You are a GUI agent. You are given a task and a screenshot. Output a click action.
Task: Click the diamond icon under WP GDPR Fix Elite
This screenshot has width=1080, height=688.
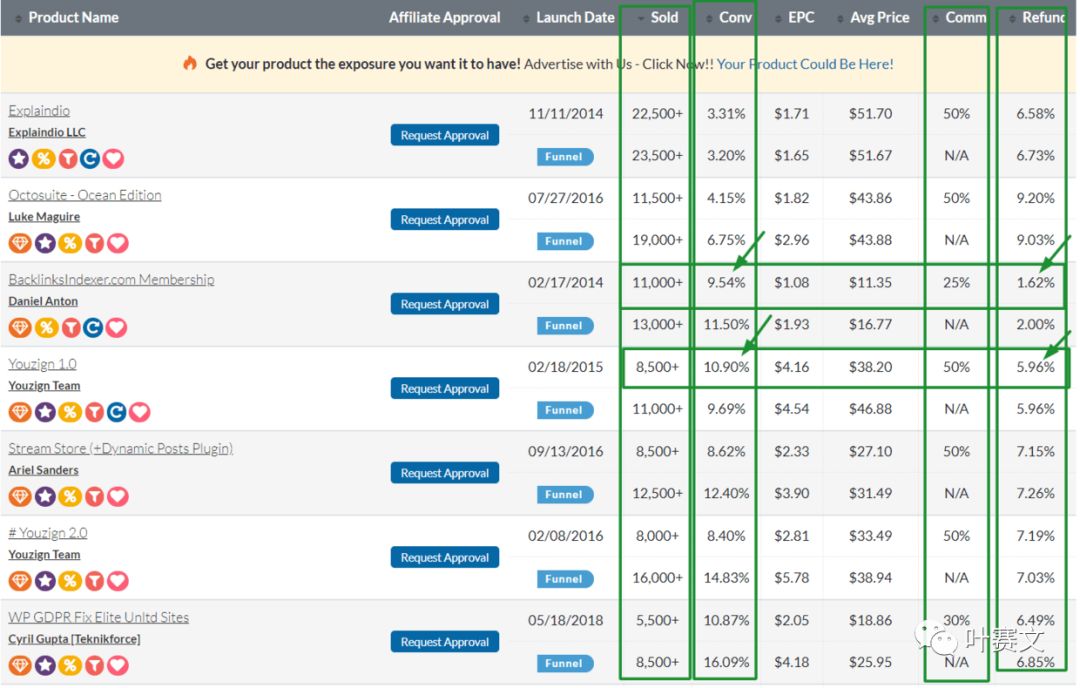pyautogui.click(x=20, y=666)
